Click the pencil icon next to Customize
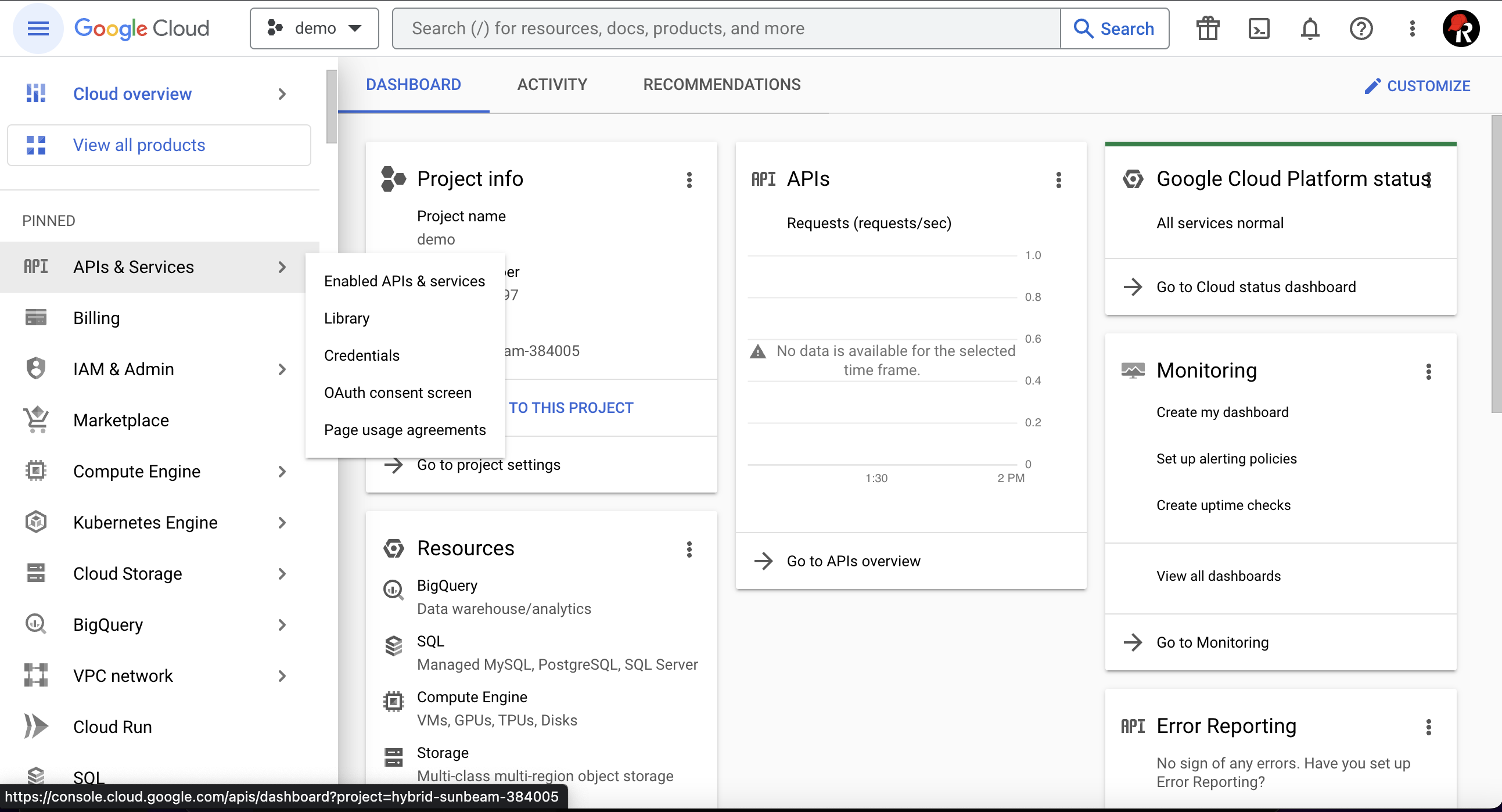 pyautogui.click(x=1372, y=86)
